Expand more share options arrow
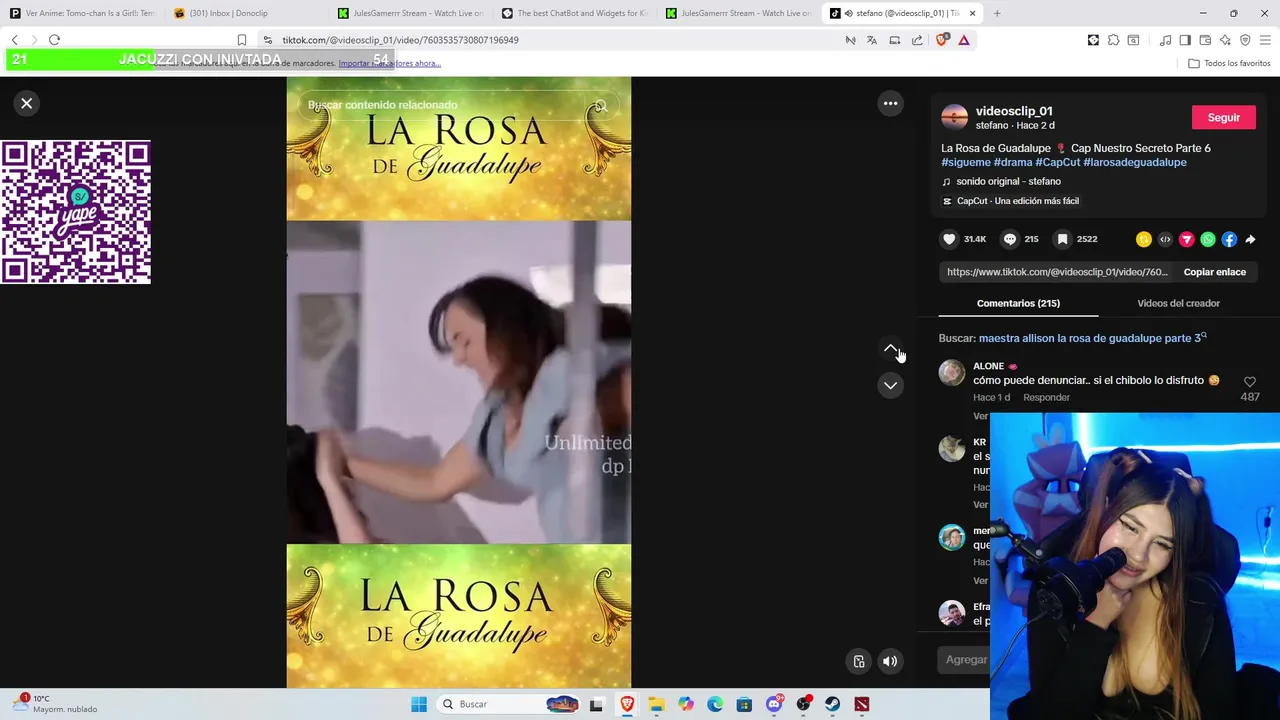This screenshot has width=1280, height=720. (x=1251, y=239)
